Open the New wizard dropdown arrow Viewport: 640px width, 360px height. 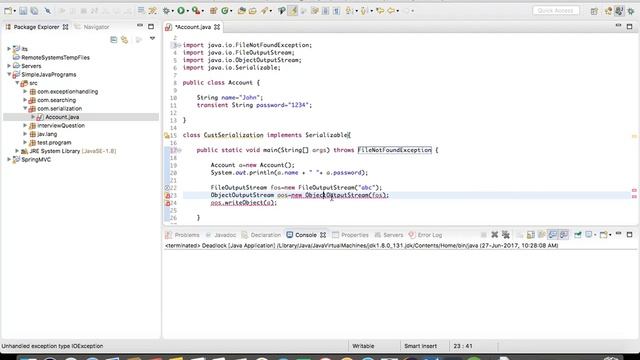pos(14,11)
